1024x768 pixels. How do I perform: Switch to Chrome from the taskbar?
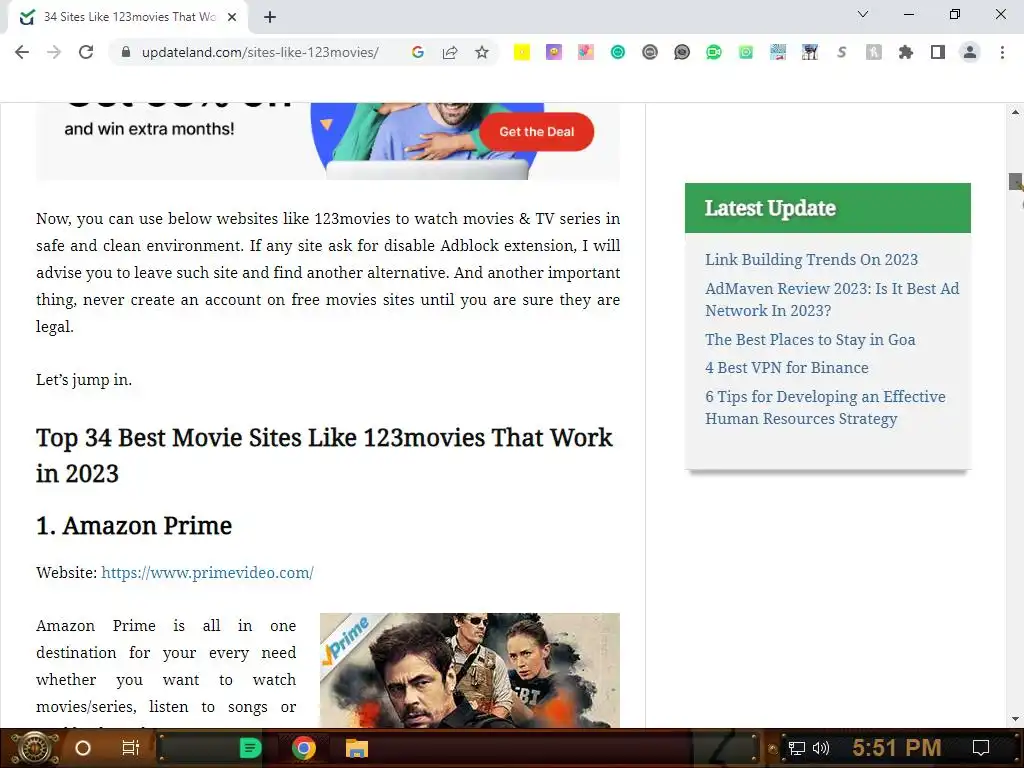pyautogui.click(x=304, y=748)
